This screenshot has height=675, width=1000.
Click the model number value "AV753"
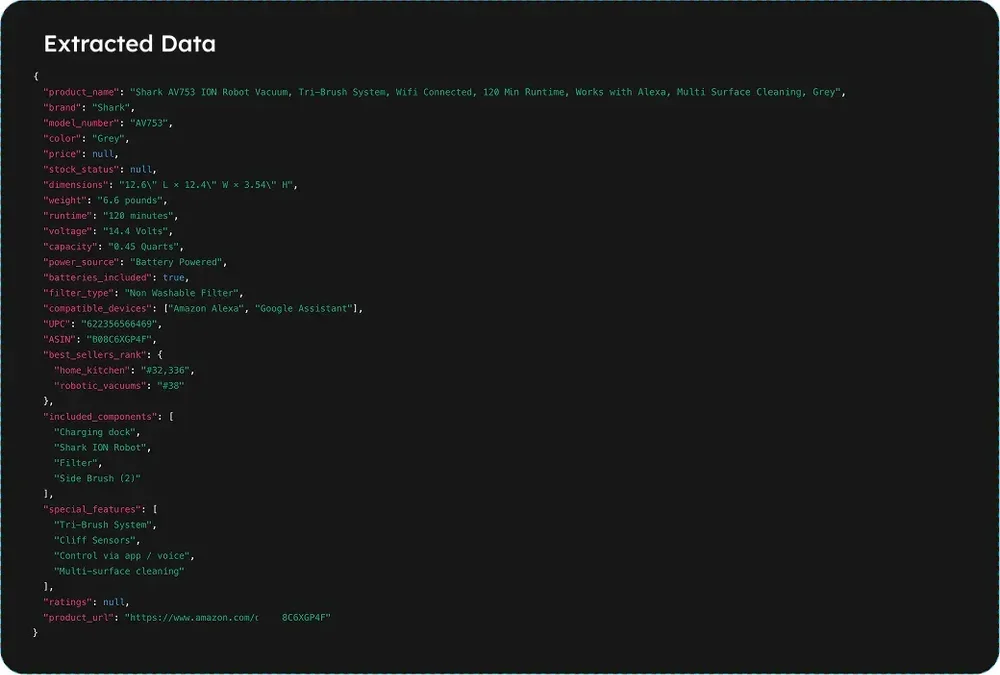click(x=149, y=122)
